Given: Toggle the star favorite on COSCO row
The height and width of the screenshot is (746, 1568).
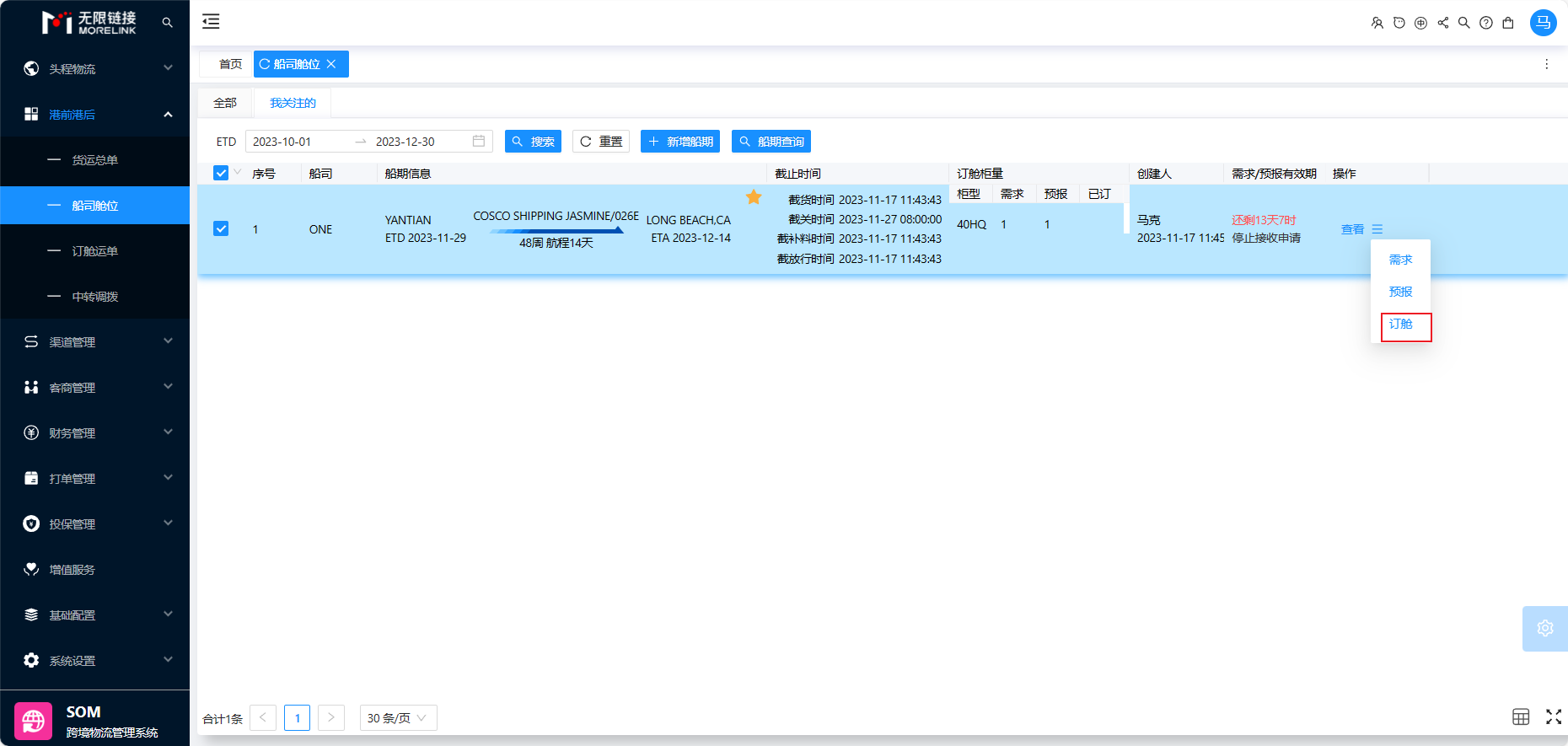Looking at the screenshot, I should pos(754,197).
